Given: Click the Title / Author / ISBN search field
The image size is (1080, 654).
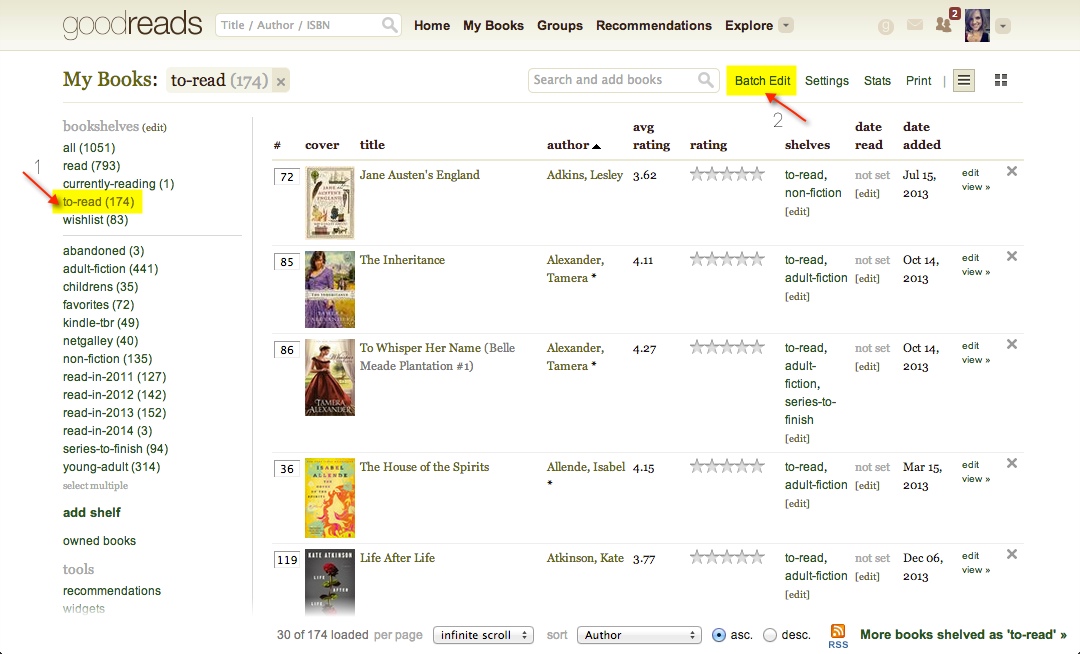Looking at the screenshot, I should (x=295, y=25).
